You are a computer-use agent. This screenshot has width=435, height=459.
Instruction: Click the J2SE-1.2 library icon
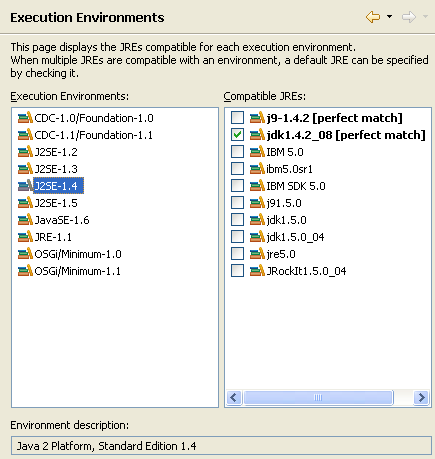click(x=25, y=152)
